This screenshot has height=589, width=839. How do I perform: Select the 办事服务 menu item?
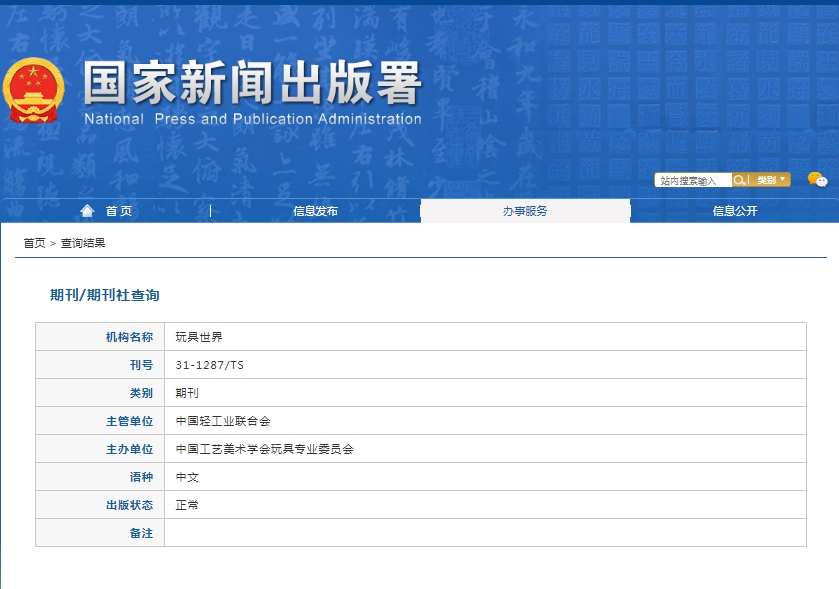click(x=525, y=210)
